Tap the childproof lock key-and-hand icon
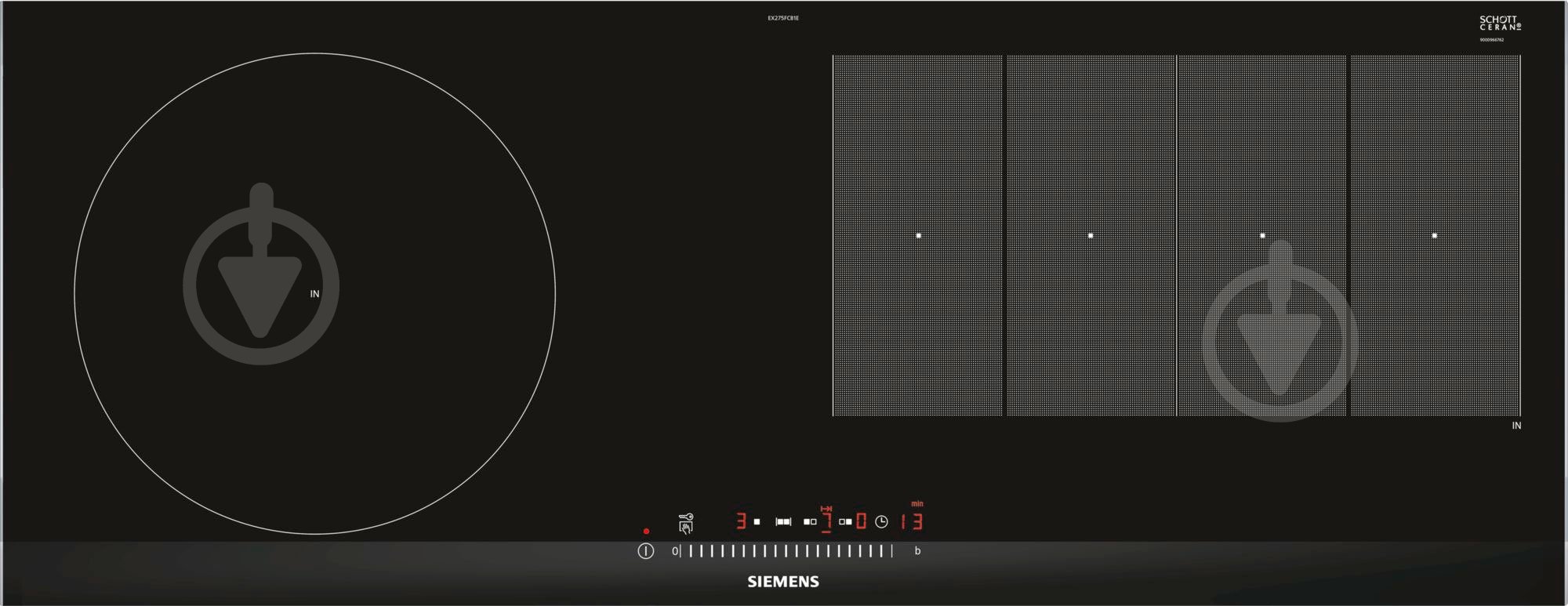Screen dimensions: 1568x606 tap(686, 523)
